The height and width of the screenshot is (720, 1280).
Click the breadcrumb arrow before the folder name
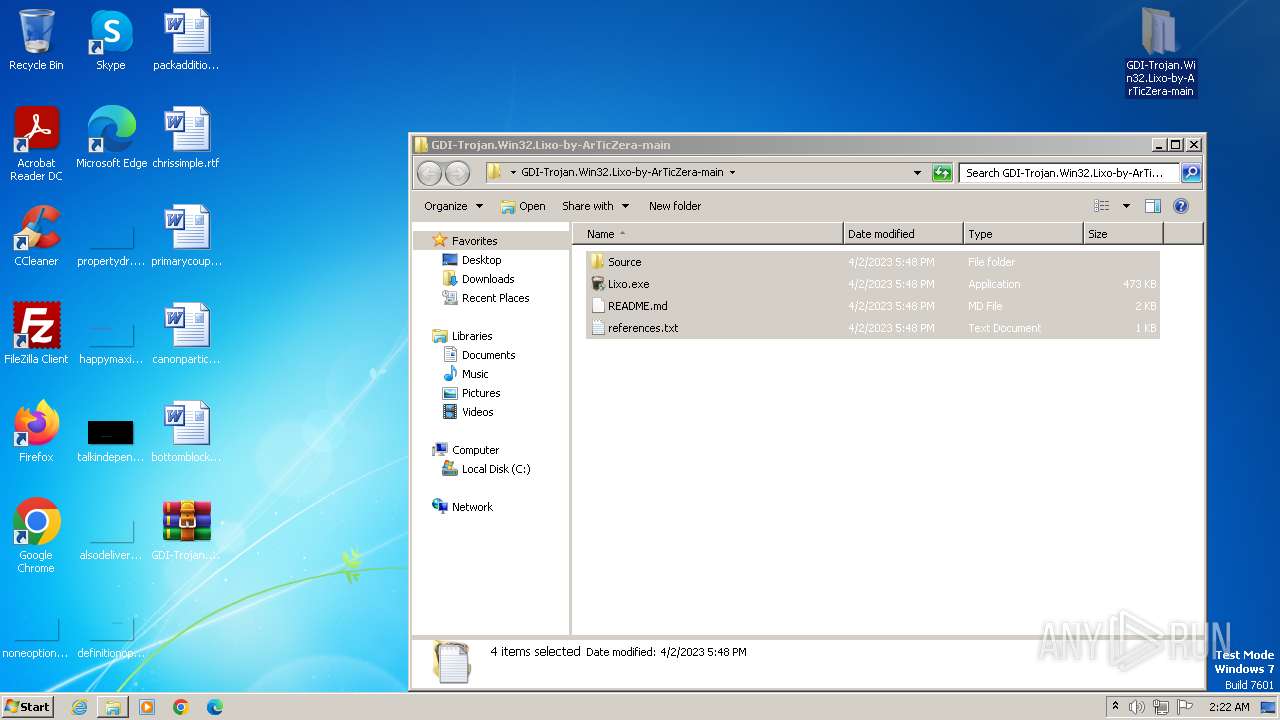[513, 173]
